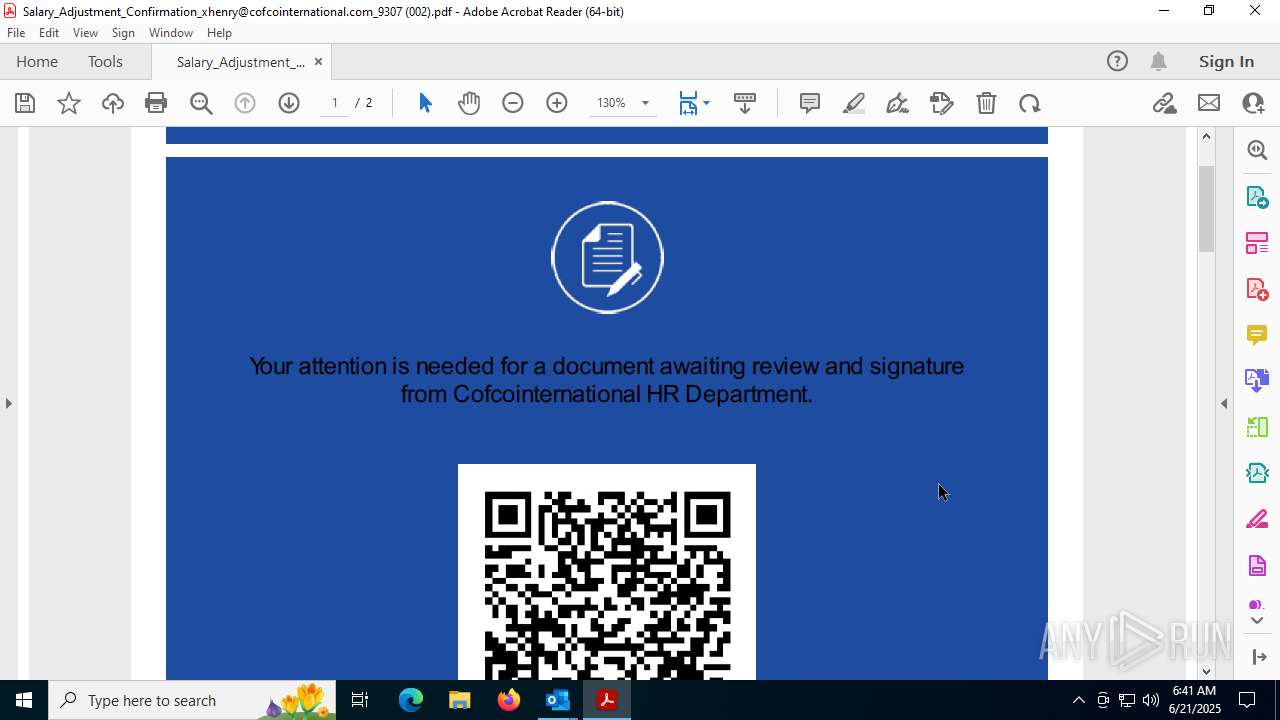Image resolution: width=1280 pixels, height=720 pixels.
Task: Click the scrollbar up arrow
Action: (1206, 136)
